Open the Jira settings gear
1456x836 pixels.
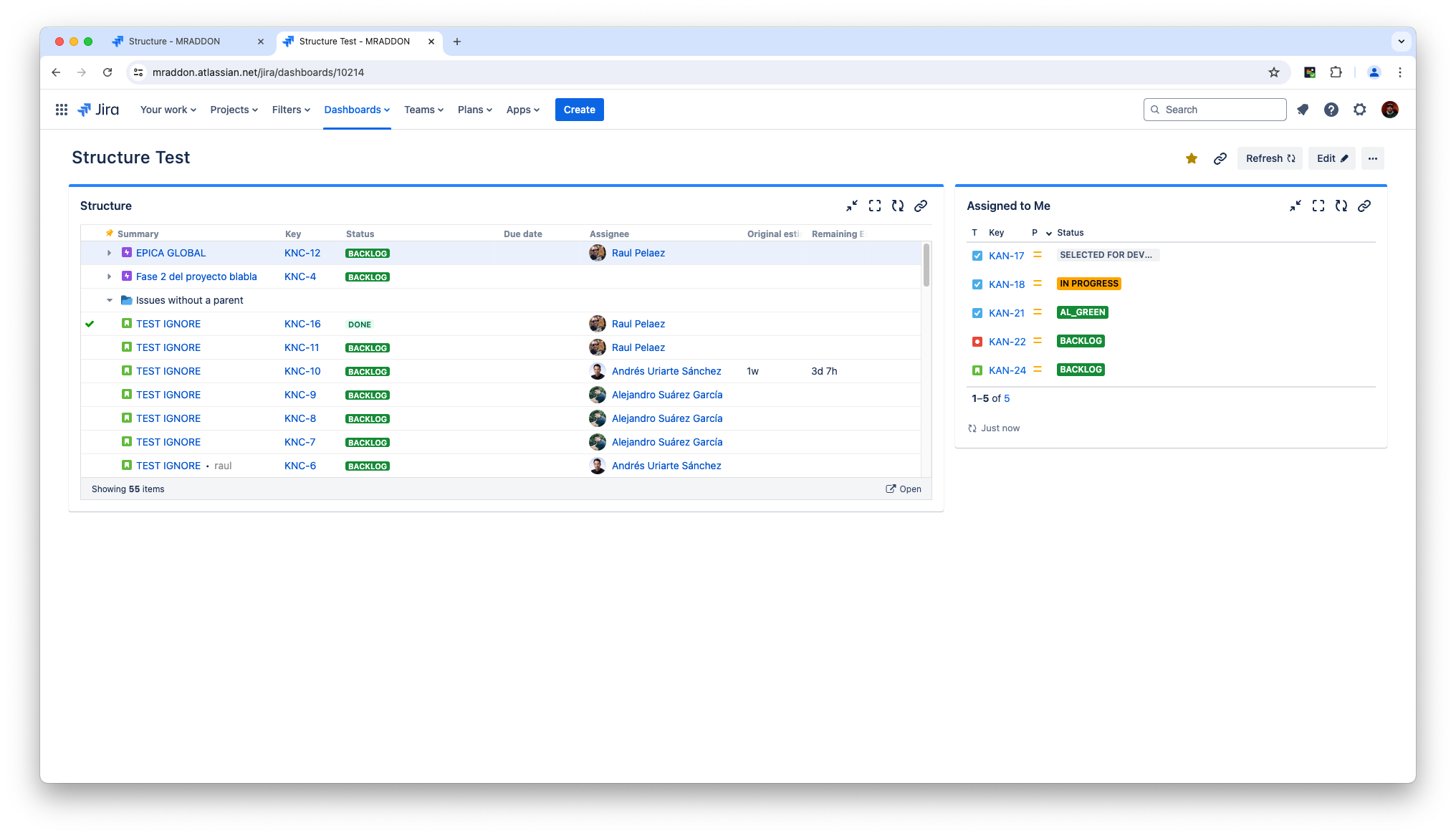tap(1359, 110)
